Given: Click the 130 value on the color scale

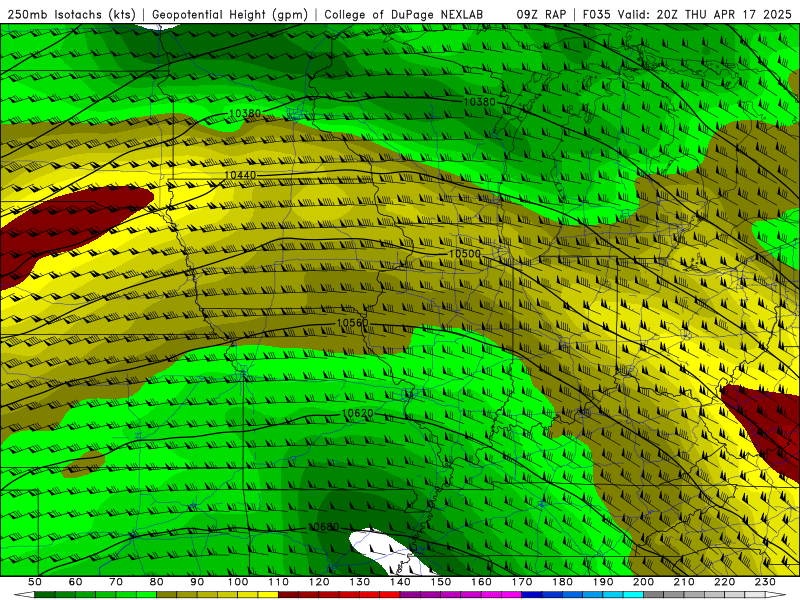Looking at the screenshot, I should pos(360,582).
